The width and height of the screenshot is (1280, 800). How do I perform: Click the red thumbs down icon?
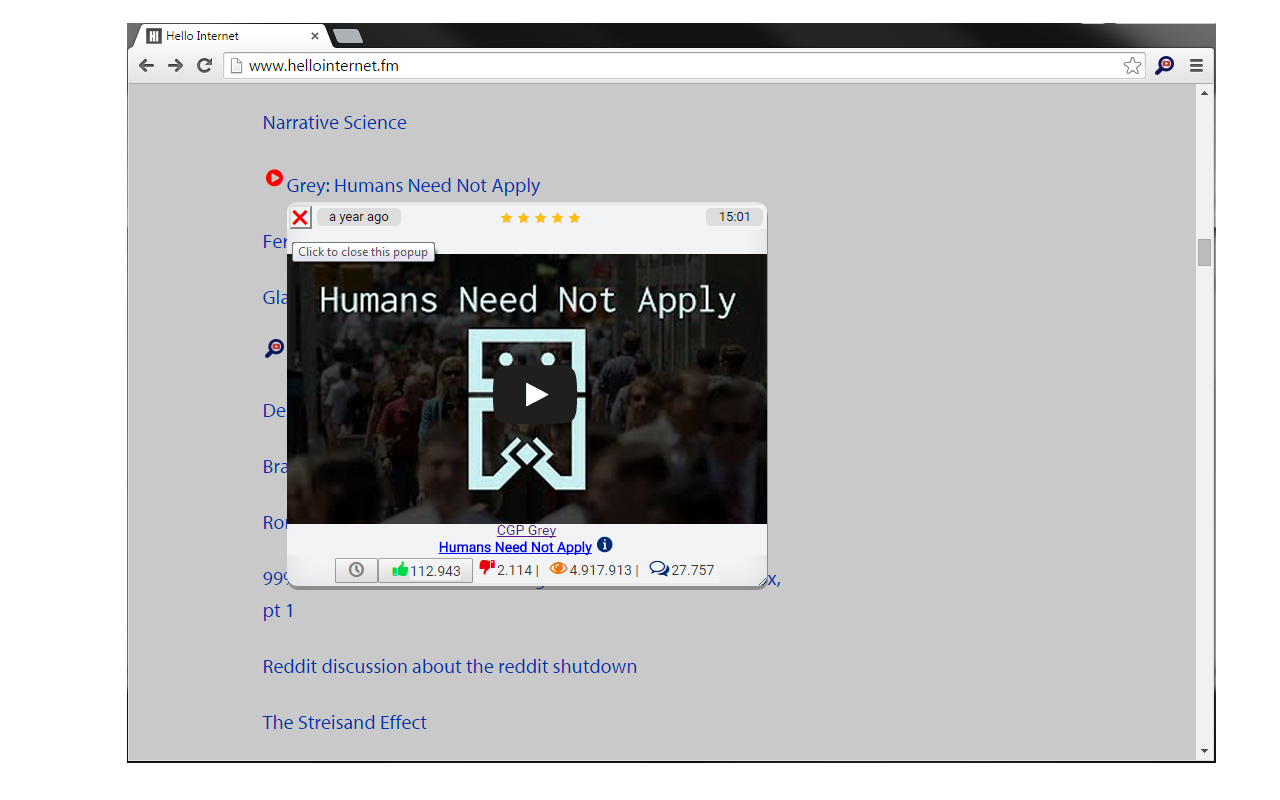(x=487, y=568)
